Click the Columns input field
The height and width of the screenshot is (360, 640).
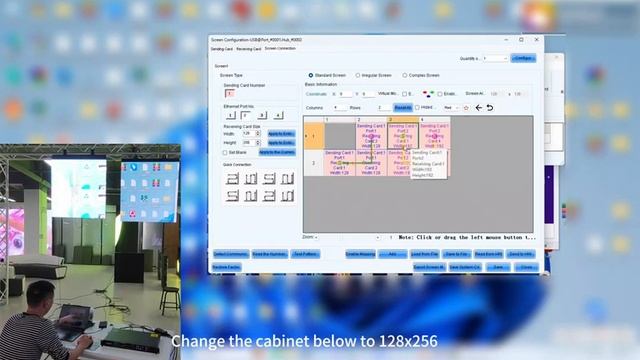coord(340,108)
